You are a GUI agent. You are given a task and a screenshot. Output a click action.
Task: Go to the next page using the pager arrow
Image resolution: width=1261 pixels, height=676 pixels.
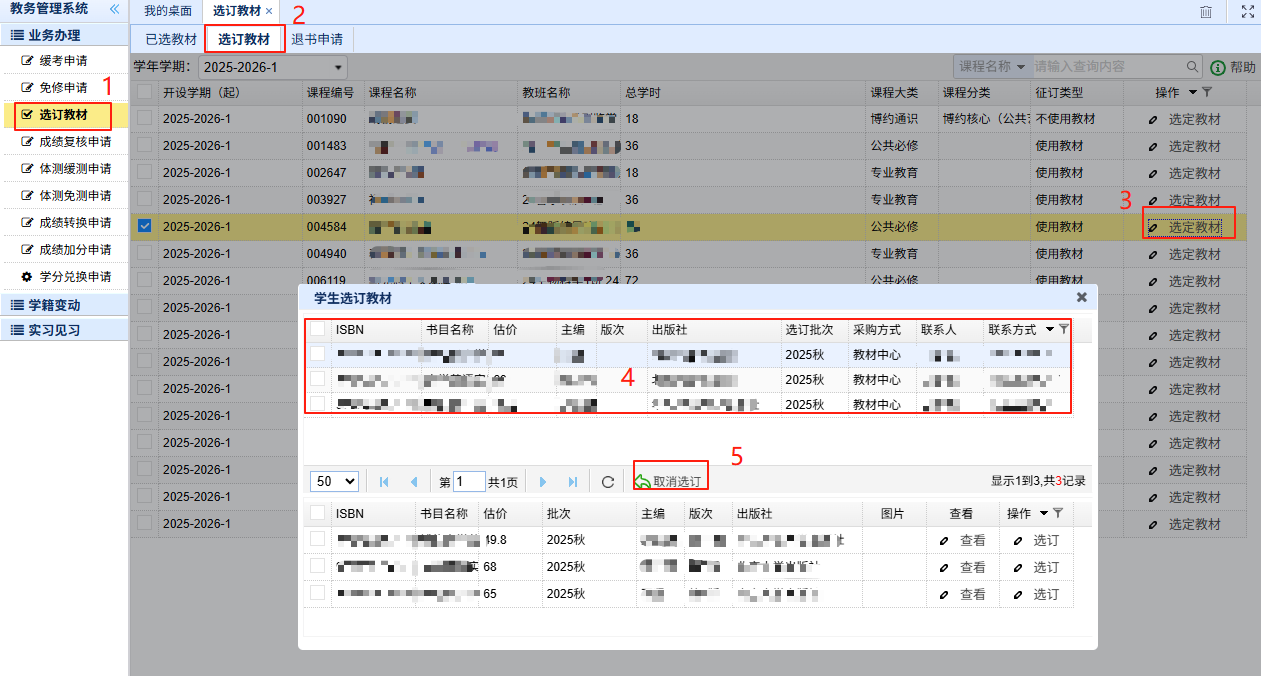544,482
